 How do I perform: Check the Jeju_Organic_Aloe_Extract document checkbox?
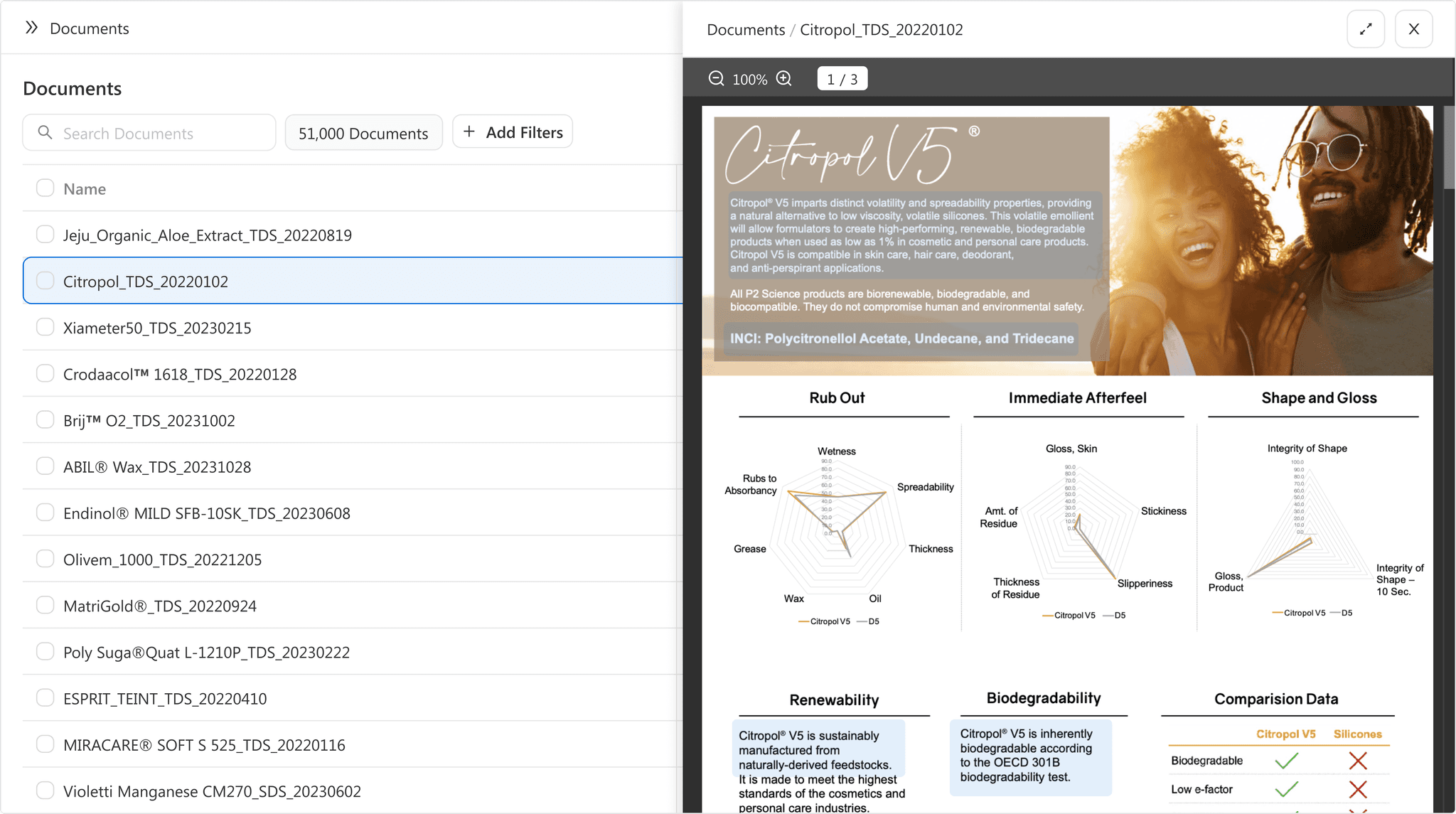pyautogui.click(x=45, y=235)
